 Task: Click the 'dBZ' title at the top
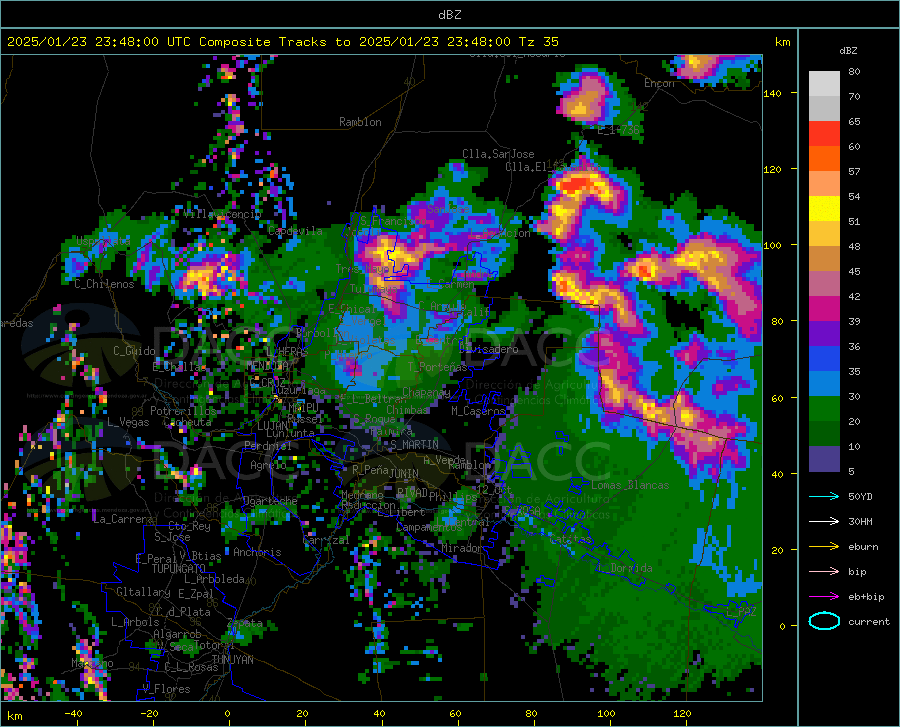(x=449, y=15)
